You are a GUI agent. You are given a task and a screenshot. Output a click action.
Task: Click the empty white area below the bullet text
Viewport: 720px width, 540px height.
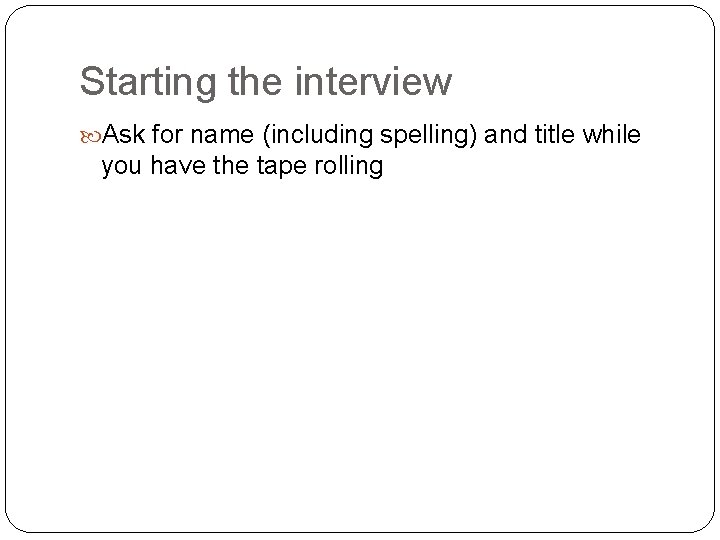tap(360, 344)
